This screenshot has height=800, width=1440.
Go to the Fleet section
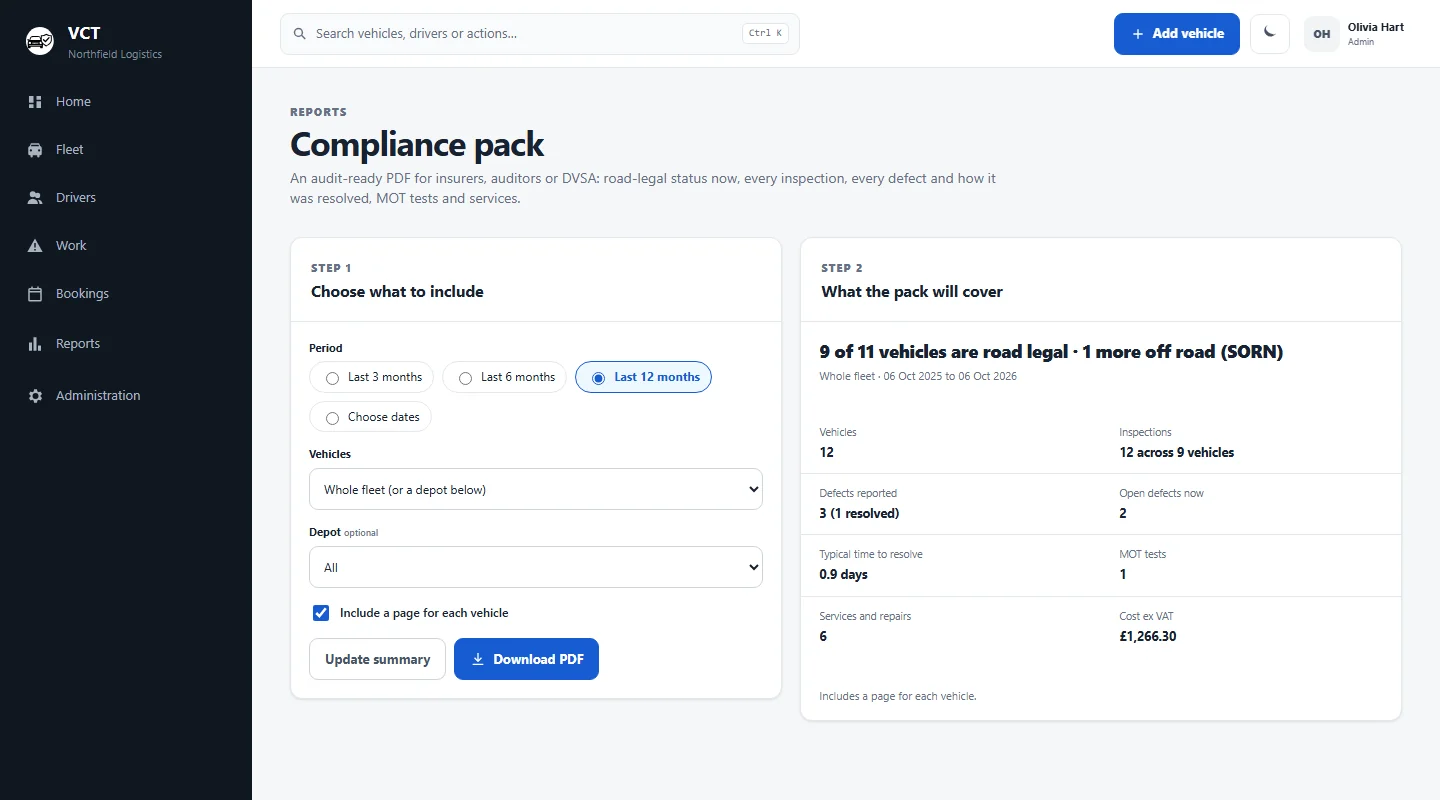coord(70,150)
